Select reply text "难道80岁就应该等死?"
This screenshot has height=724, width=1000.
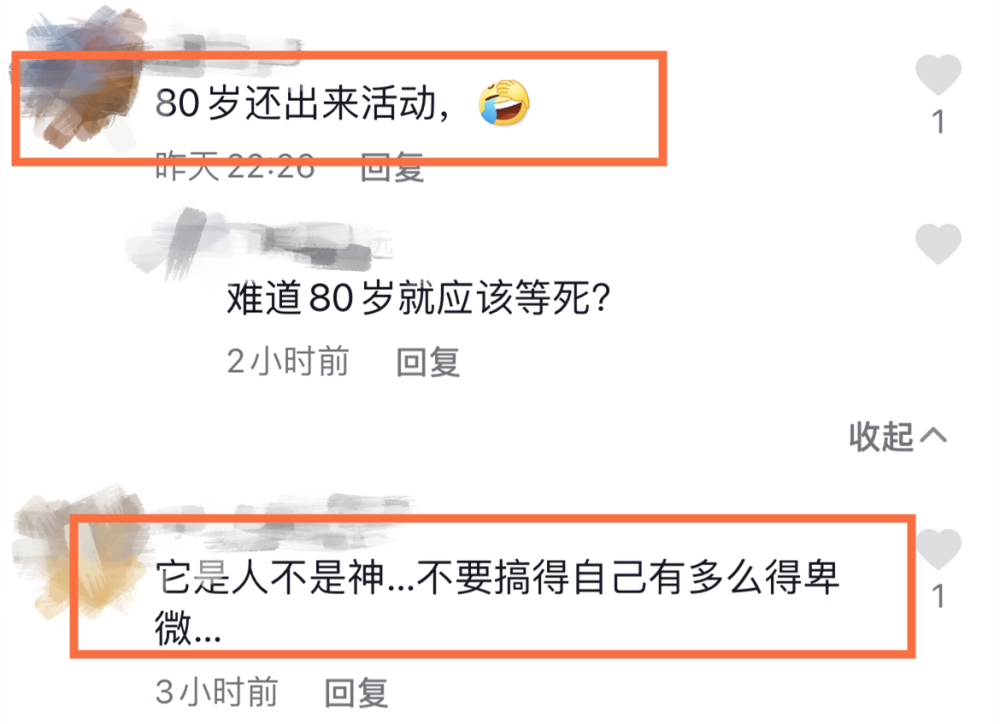[x=419, y=298]
